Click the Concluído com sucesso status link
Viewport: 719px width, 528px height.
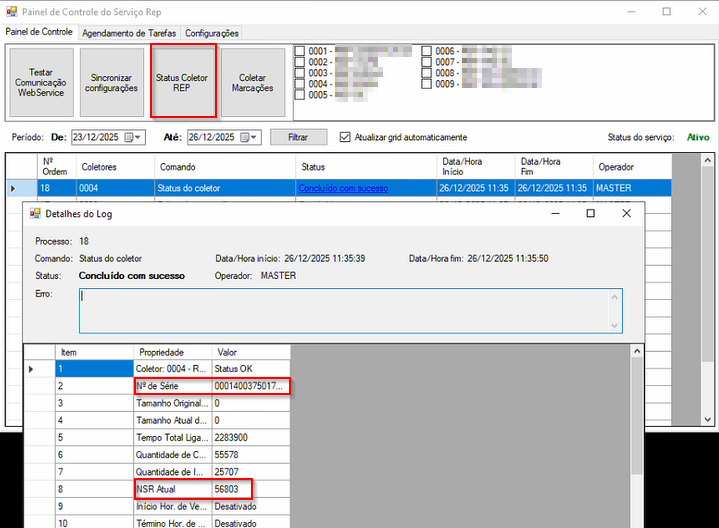coord(342,188)
